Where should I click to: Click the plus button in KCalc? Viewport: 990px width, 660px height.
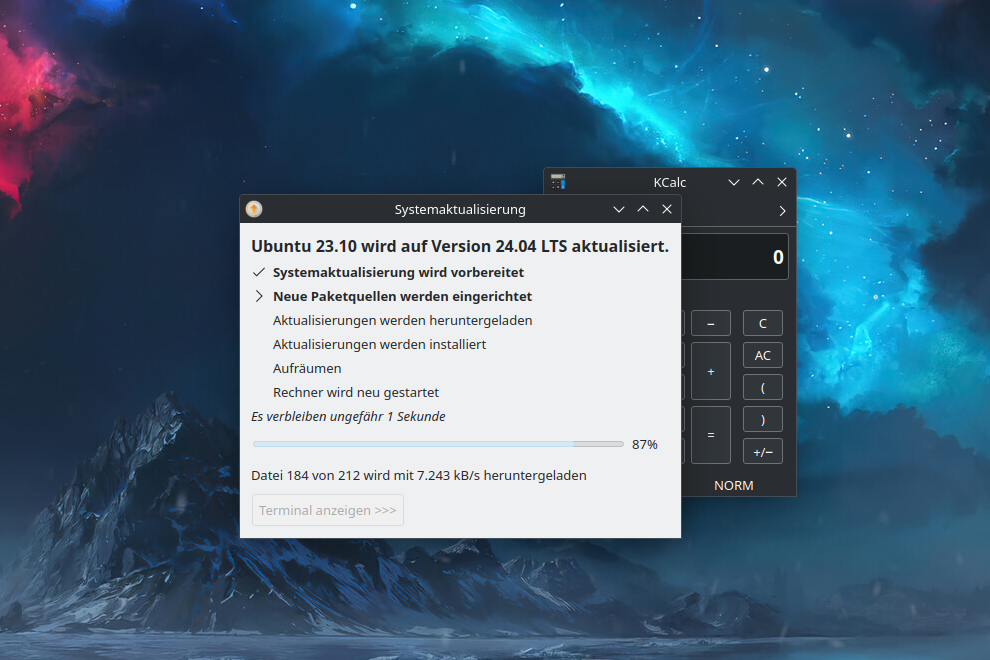[711, 371]
